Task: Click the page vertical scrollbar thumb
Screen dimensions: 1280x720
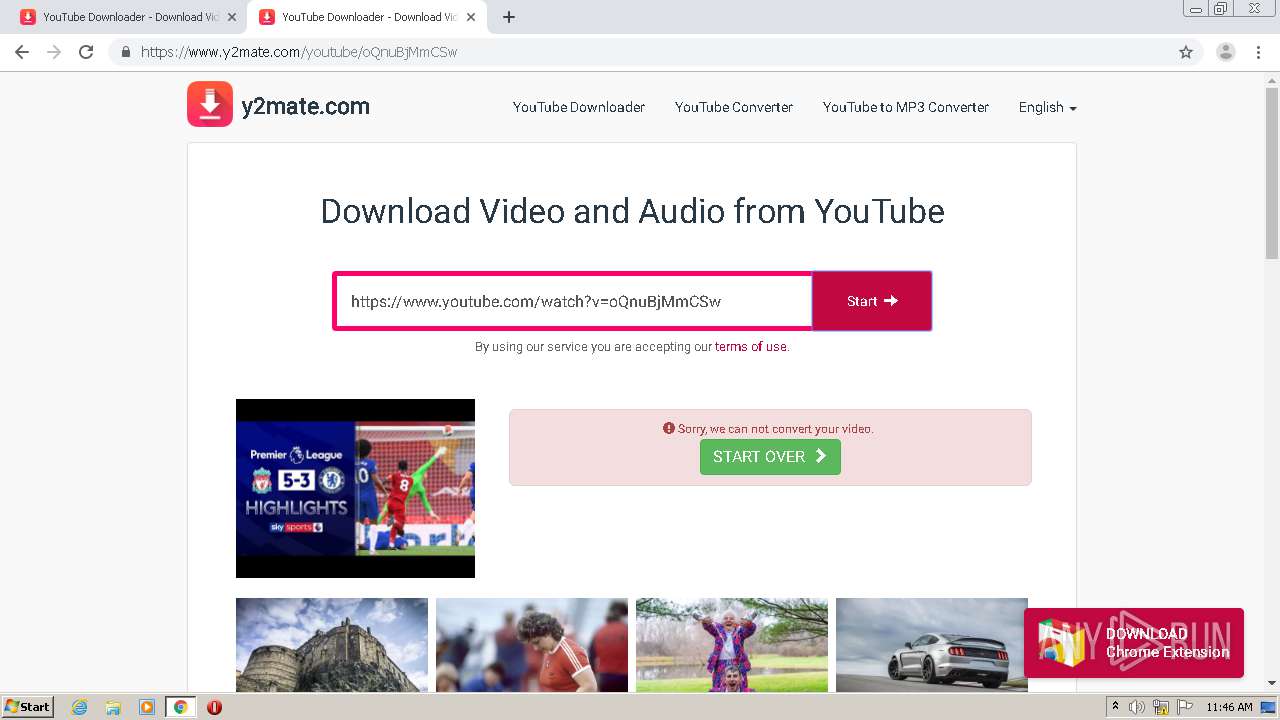Action: coord(1272,173)
